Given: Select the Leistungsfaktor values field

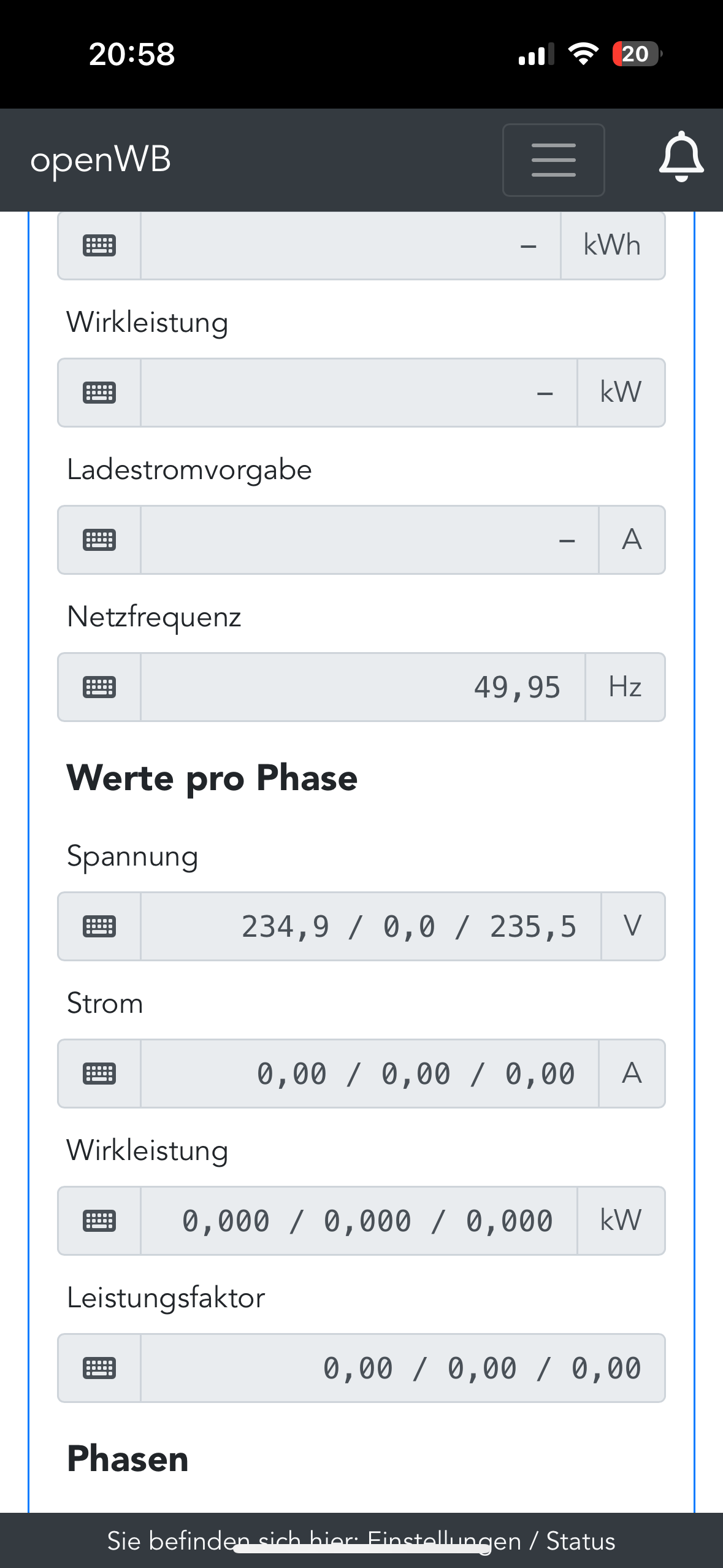Looking at the screenshot, I should click(402, 1368).
